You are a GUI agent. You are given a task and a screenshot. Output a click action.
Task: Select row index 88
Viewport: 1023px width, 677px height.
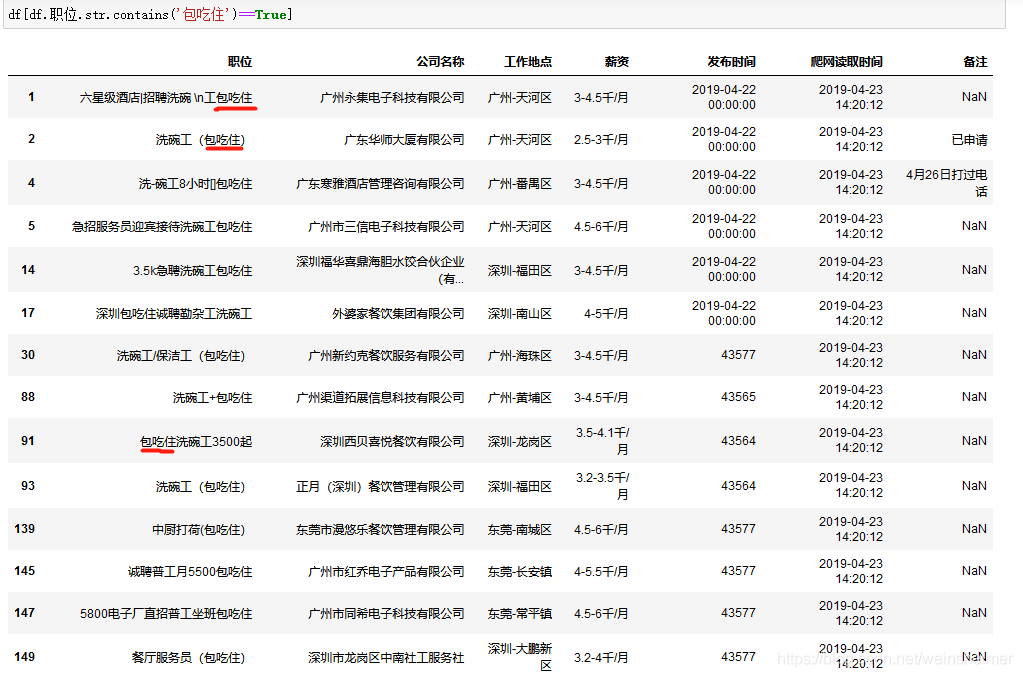[x=28, y=397]
